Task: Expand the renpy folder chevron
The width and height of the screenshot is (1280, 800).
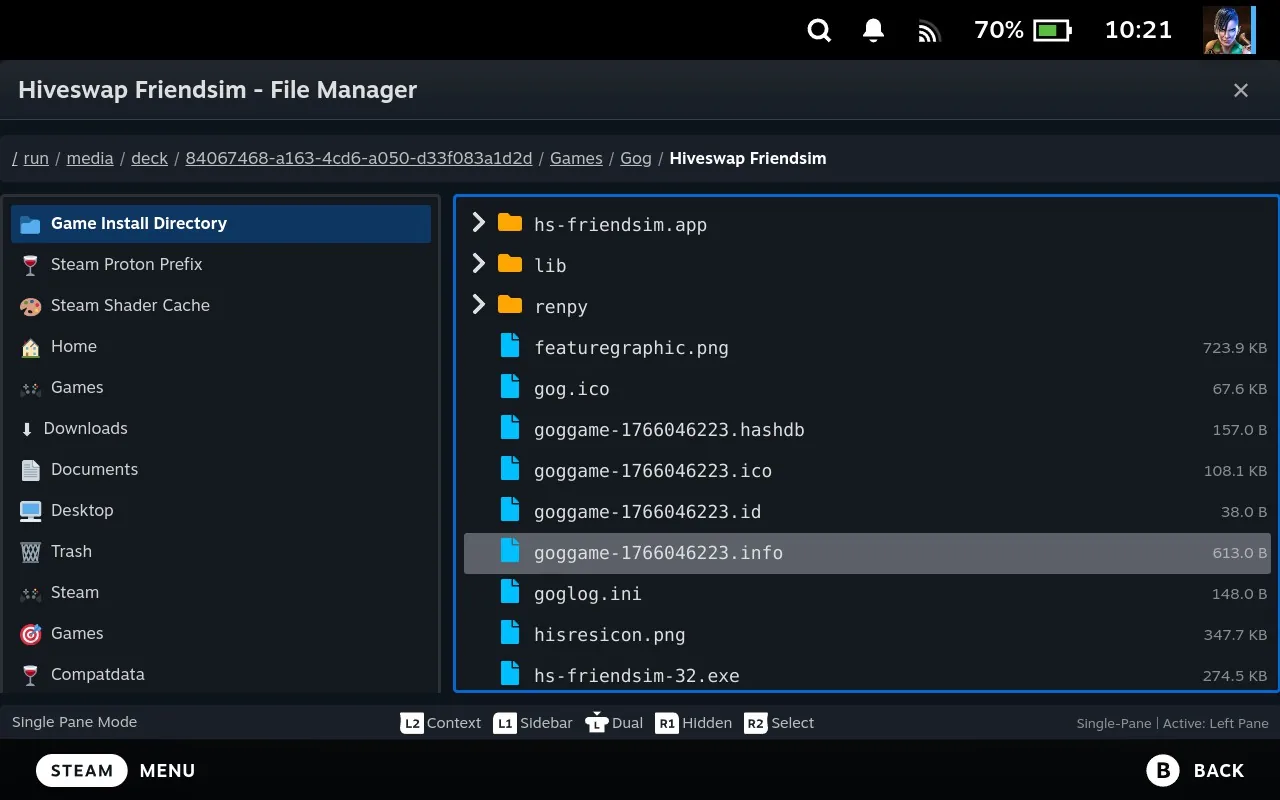Action: coord(479,304)
